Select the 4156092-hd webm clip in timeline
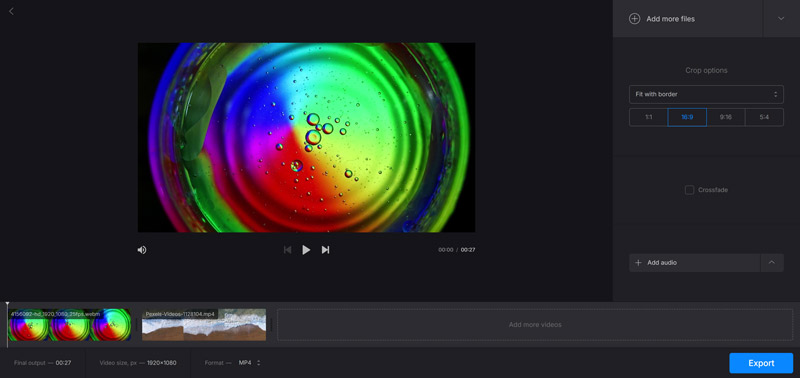This screenshot has width=800, height=378. pos(69,324)
